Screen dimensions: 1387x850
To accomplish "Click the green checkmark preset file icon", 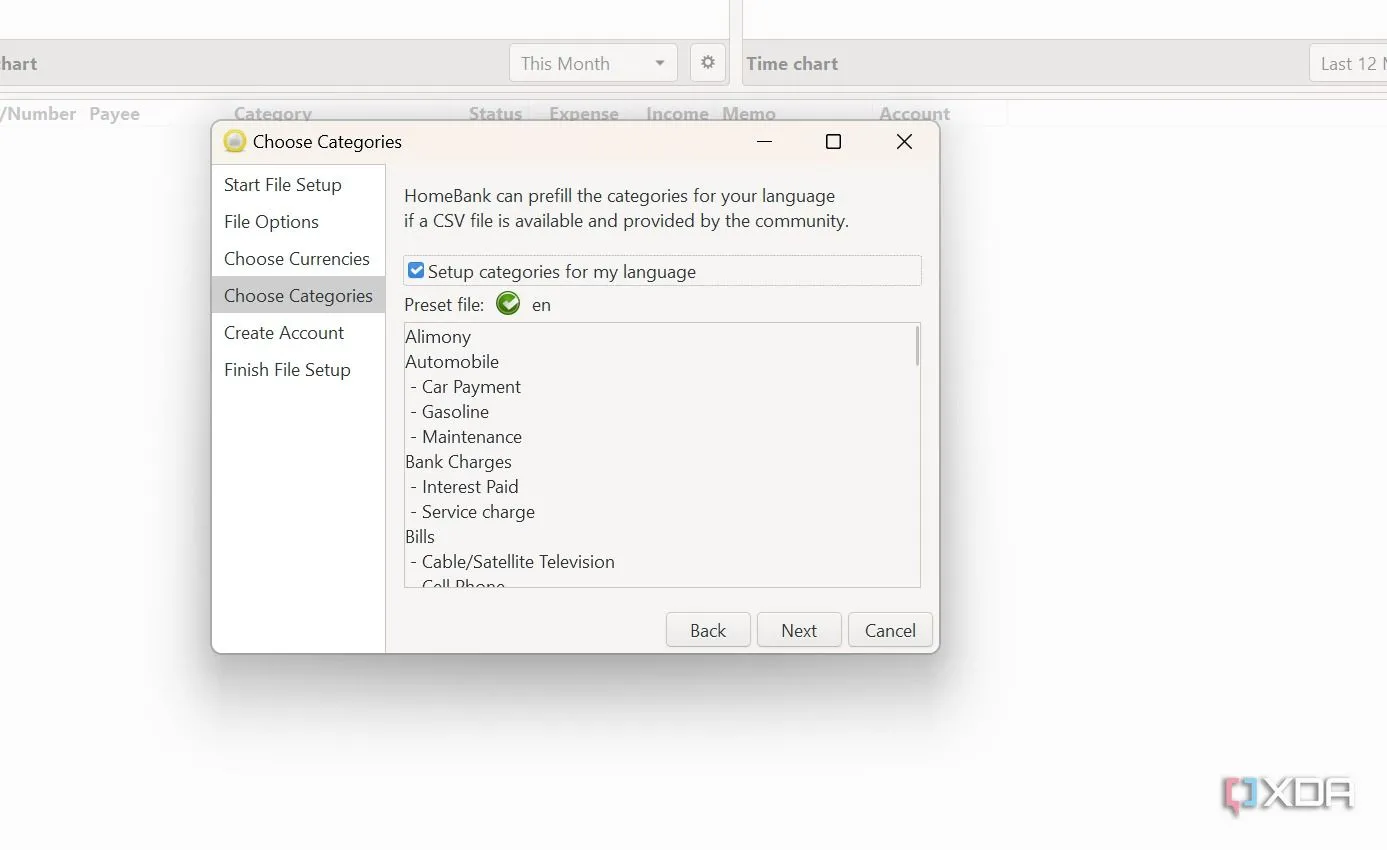I will click(x=508, y=304).
